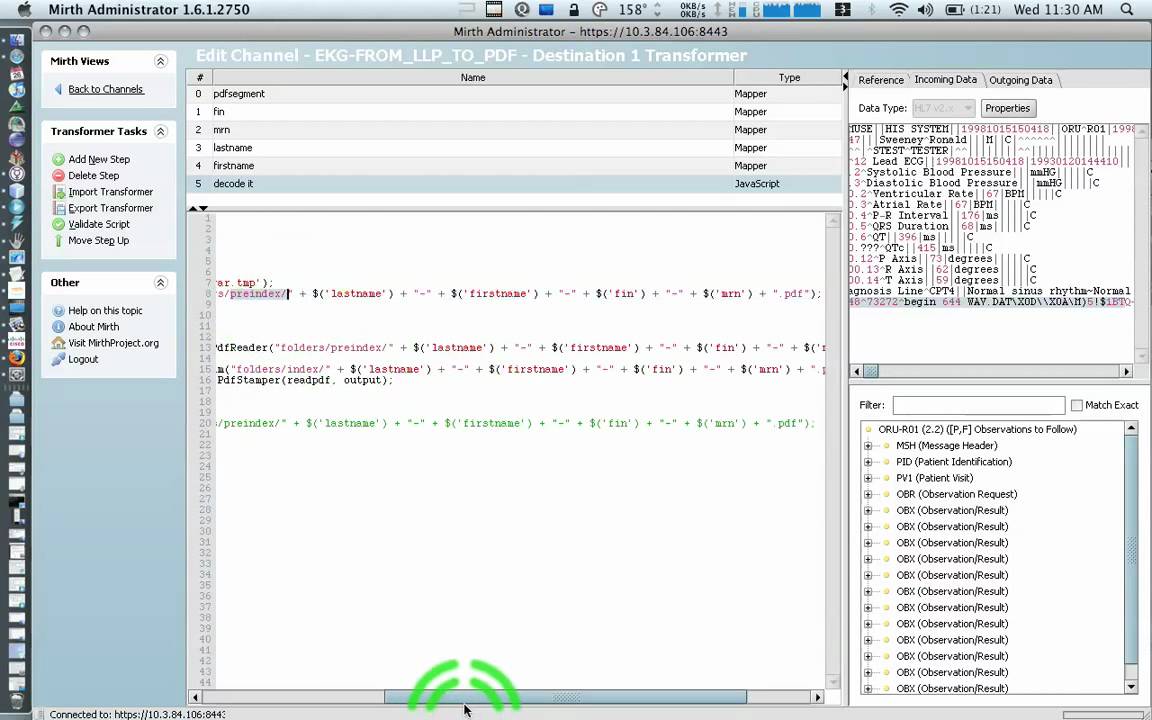Image resolution: width=1152 pixels, height=720 pixels.
Task: Click the About Mirth info icon
Action: (x=59, y=327)
